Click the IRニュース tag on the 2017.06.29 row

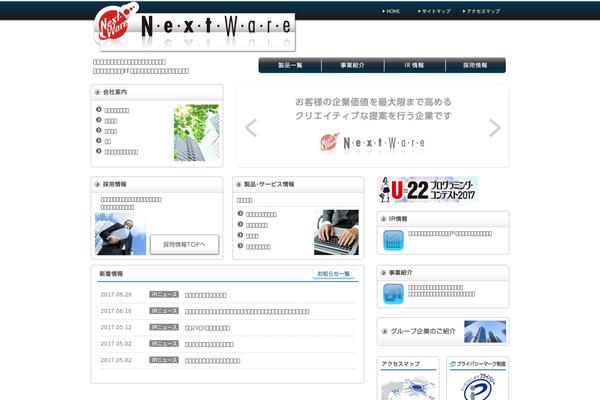pos(164,294)
